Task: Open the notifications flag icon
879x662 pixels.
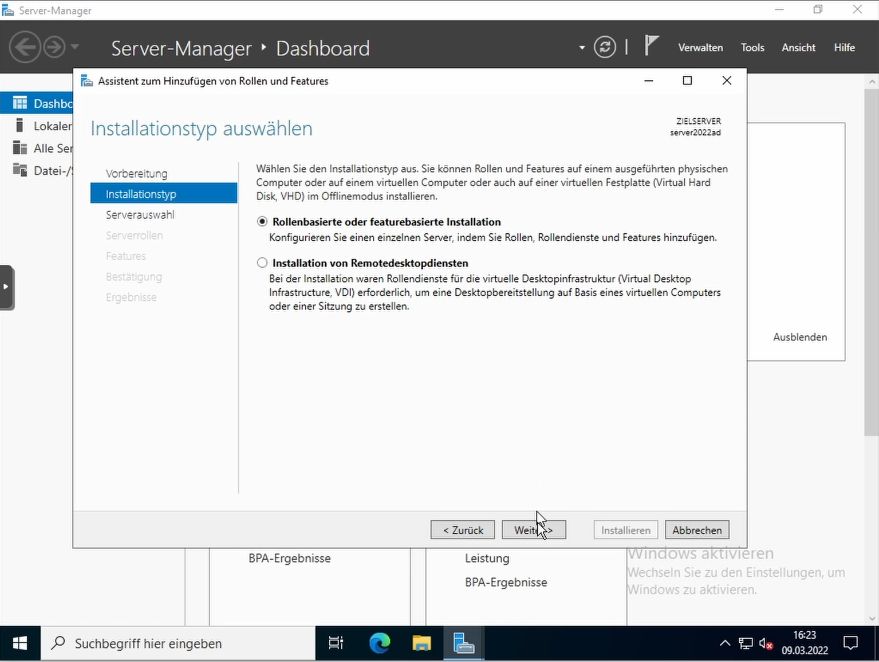Action: (x=650, y=46)
